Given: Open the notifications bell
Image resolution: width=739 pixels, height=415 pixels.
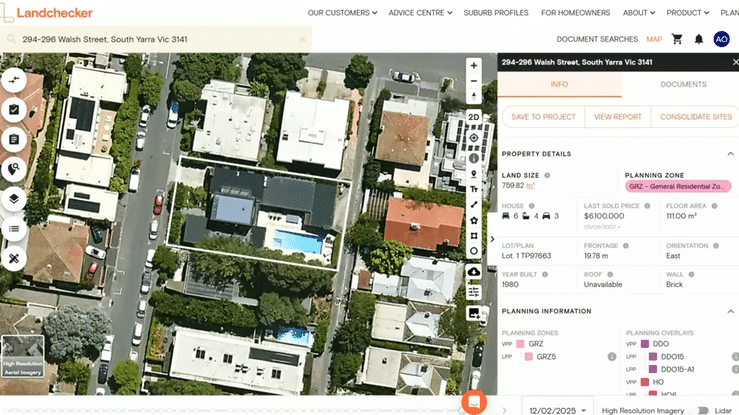Looking at the screenshot, I should pos(698,39).
